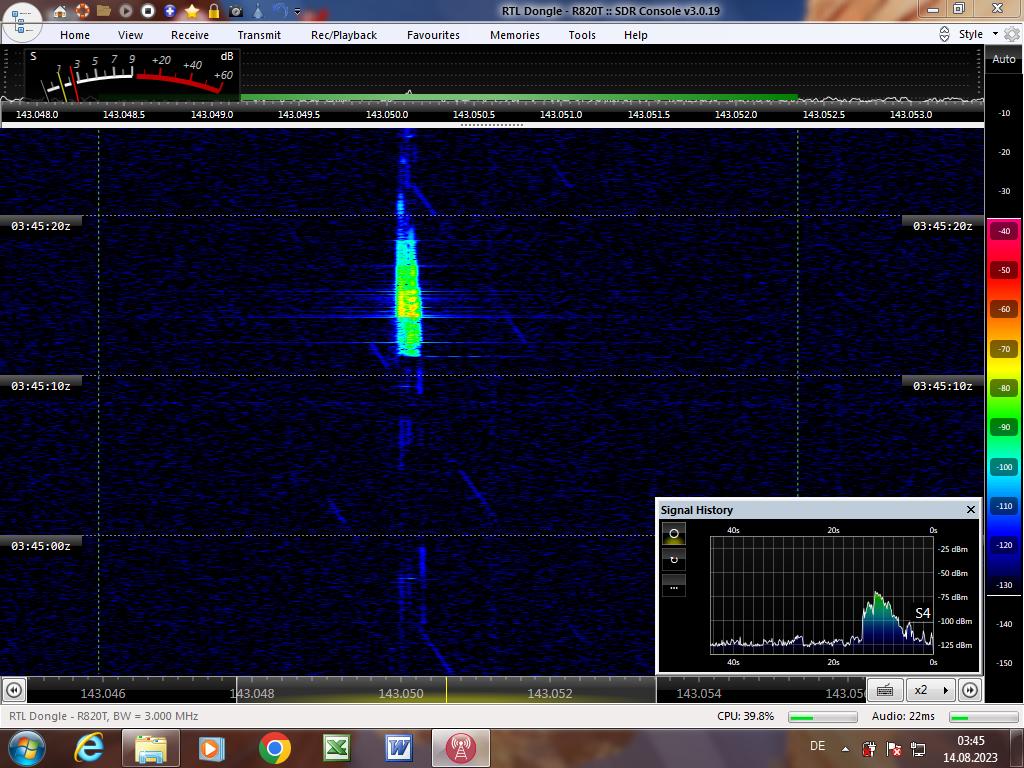The image size is (1024, 768).
Task: Open the Receive ribbon tab
Action: [x=190, y=35]
